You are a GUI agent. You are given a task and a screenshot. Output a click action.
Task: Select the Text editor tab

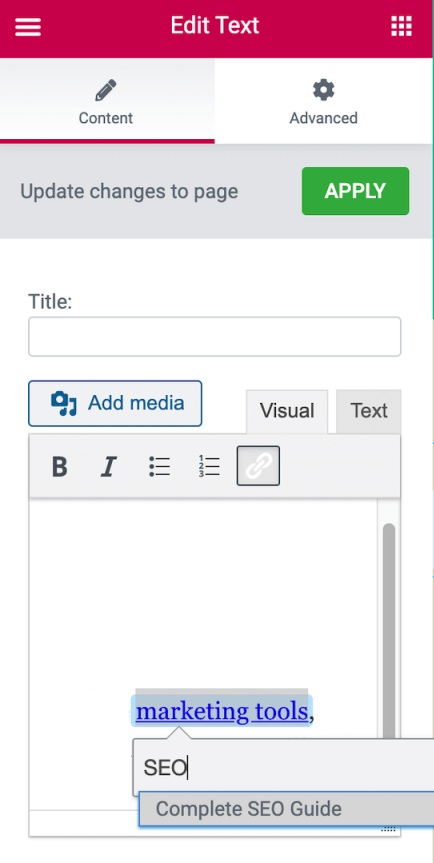369,411
